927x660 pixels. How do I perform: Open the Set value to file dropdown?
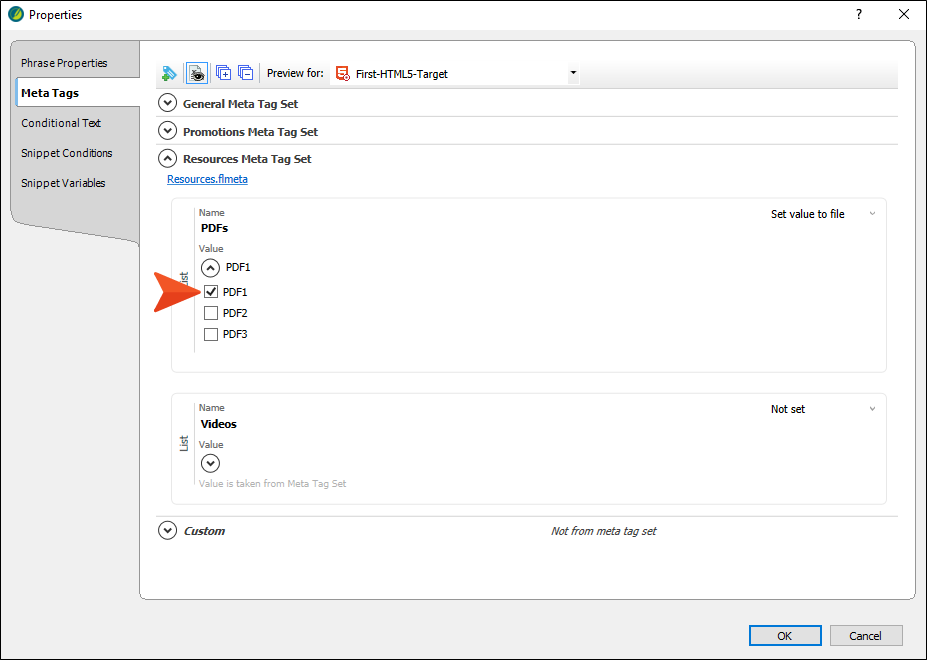[x=822, y=214]
